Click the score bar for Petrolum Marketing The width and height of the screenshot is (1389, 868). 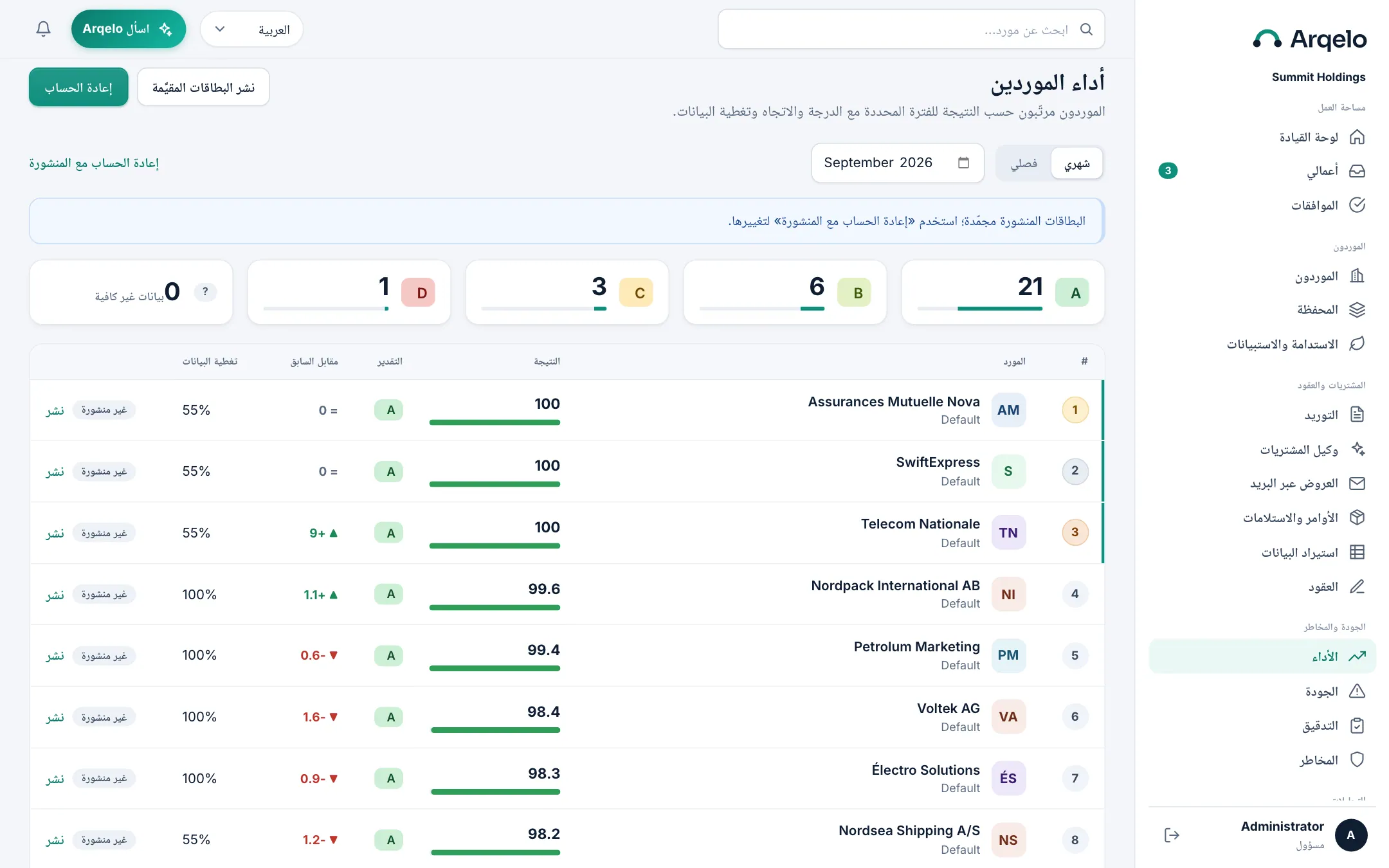pyautogui.click(x=495, y=669)
